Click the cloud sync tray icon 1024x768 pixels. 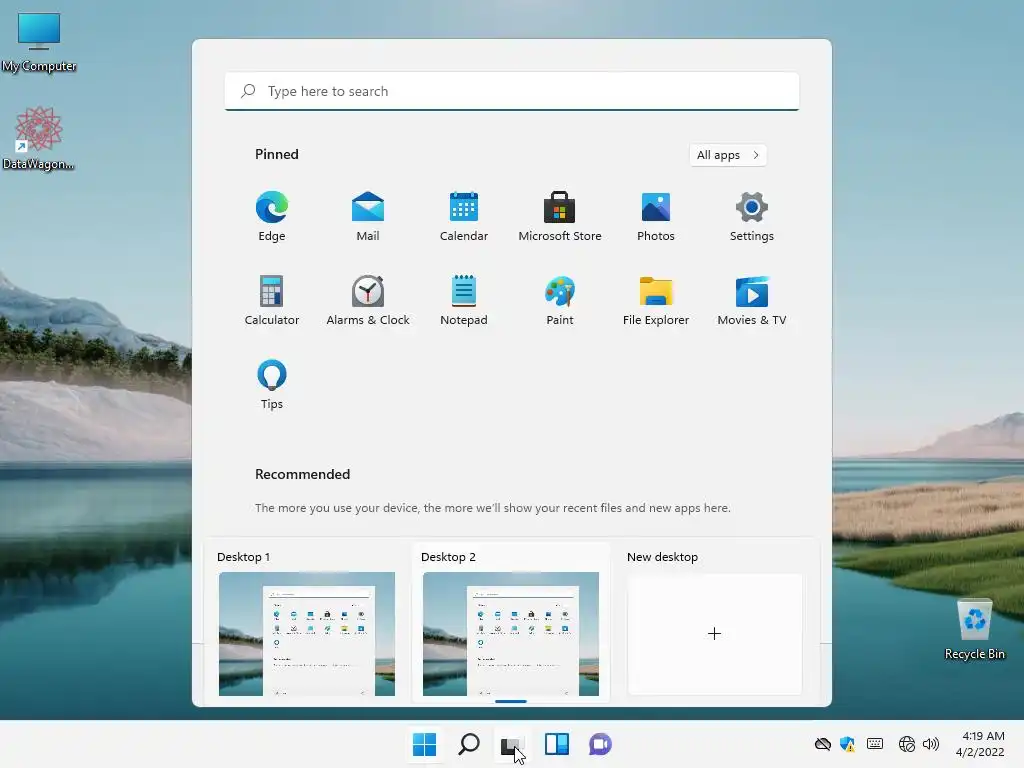point(823,744)
